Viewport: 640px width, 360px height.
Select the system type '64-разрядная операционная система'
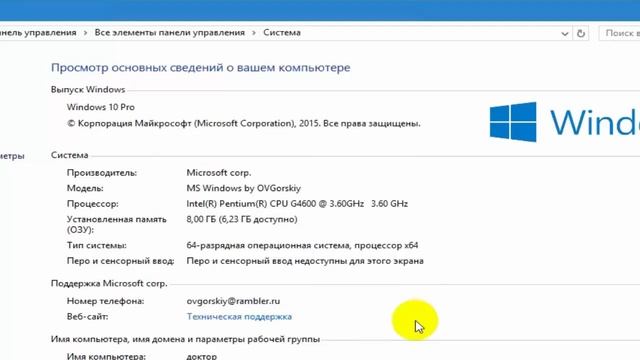(268, 245)
